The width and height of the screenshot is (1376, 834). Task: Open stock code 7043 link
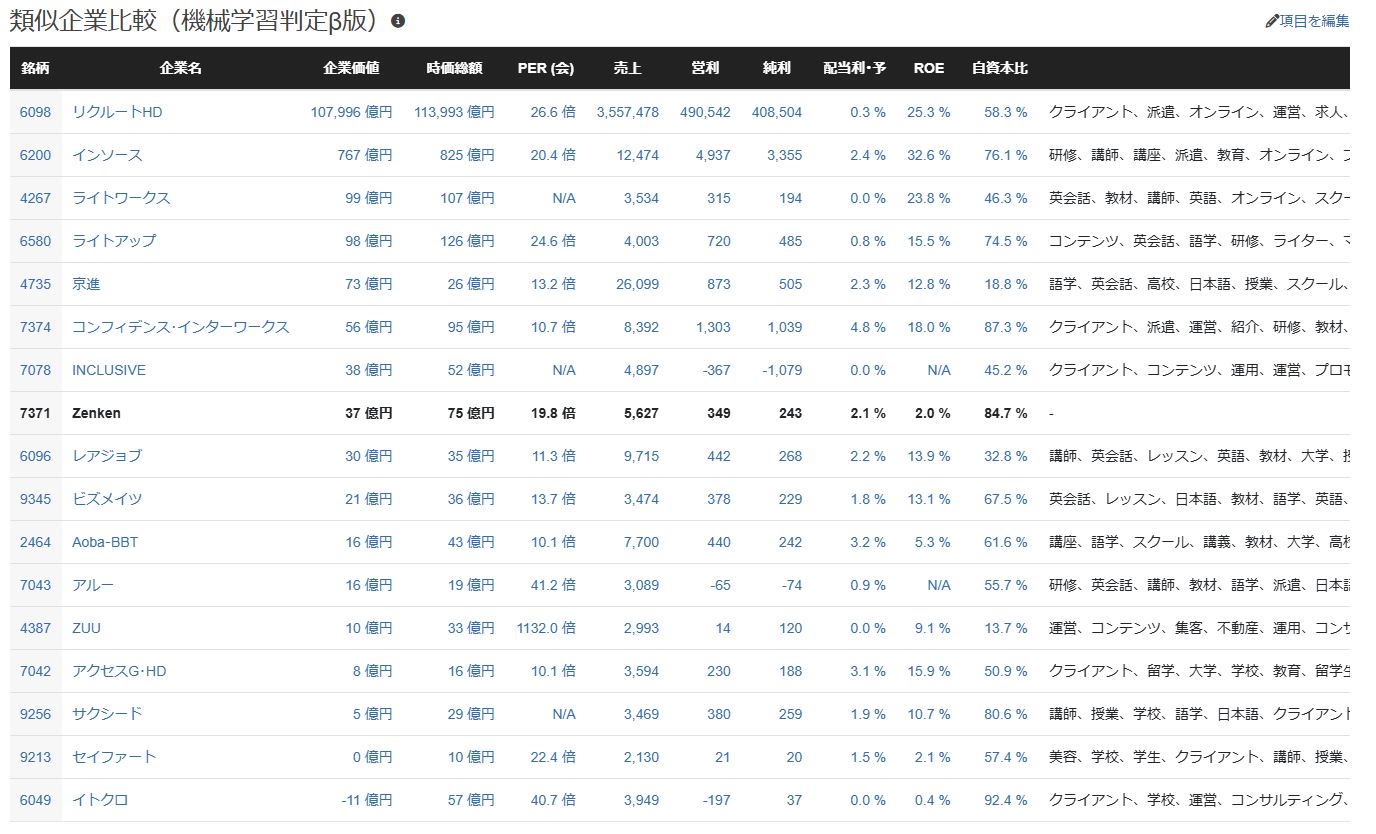(35, 585)
